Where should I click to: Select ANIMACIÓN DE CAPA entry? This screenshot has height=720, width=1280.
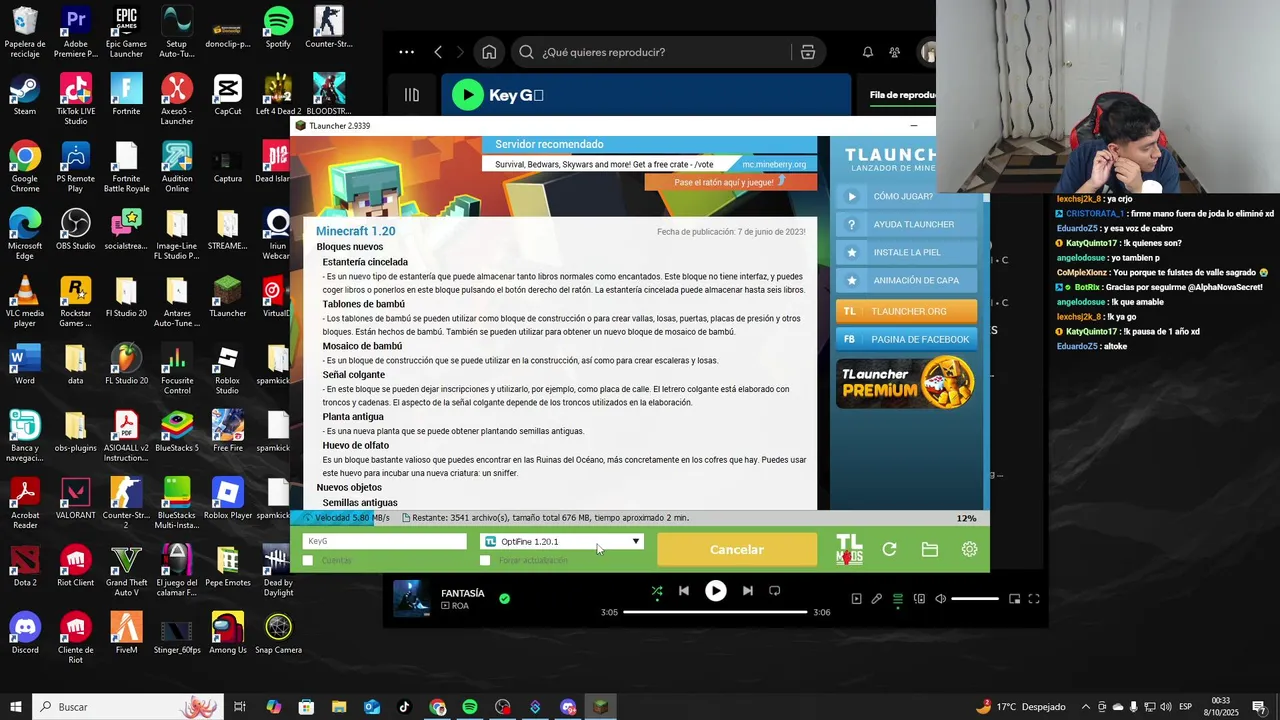pos(906,281)
